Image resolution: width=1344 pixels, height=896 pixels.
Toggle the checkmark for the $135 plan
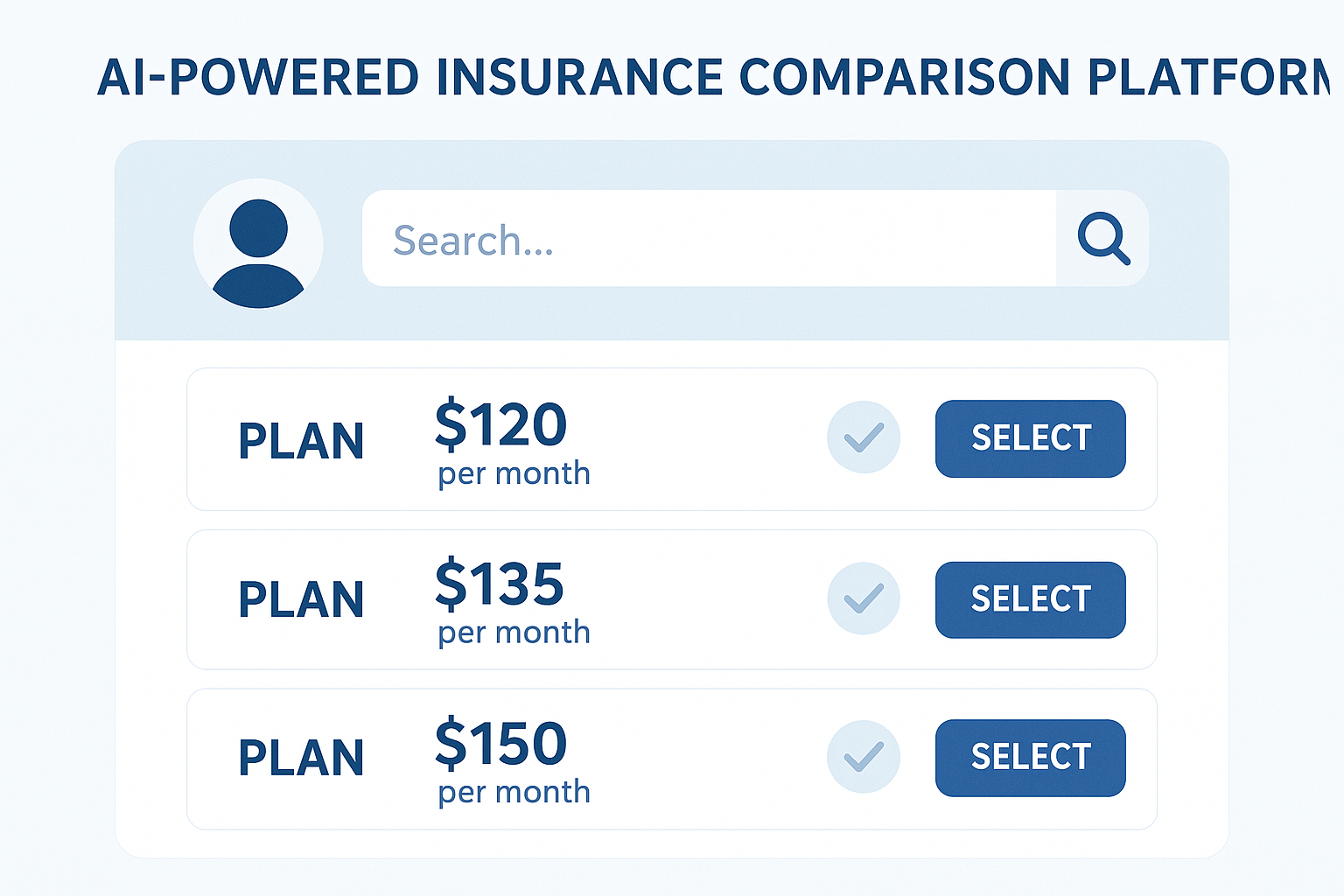[x=864, y=598]
